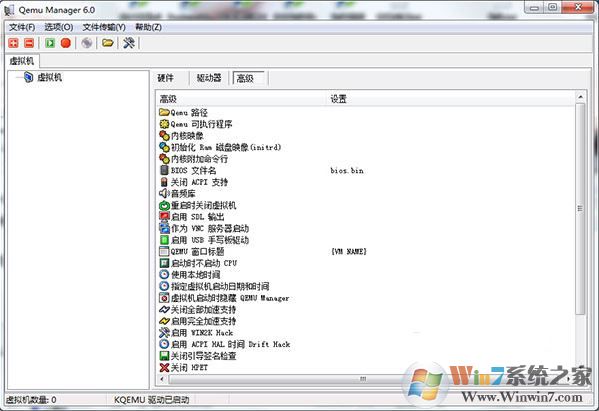Minimize the Qemu Manager window
The width and height of the screenshot is (599, 411).
click(x=534, y=8)
